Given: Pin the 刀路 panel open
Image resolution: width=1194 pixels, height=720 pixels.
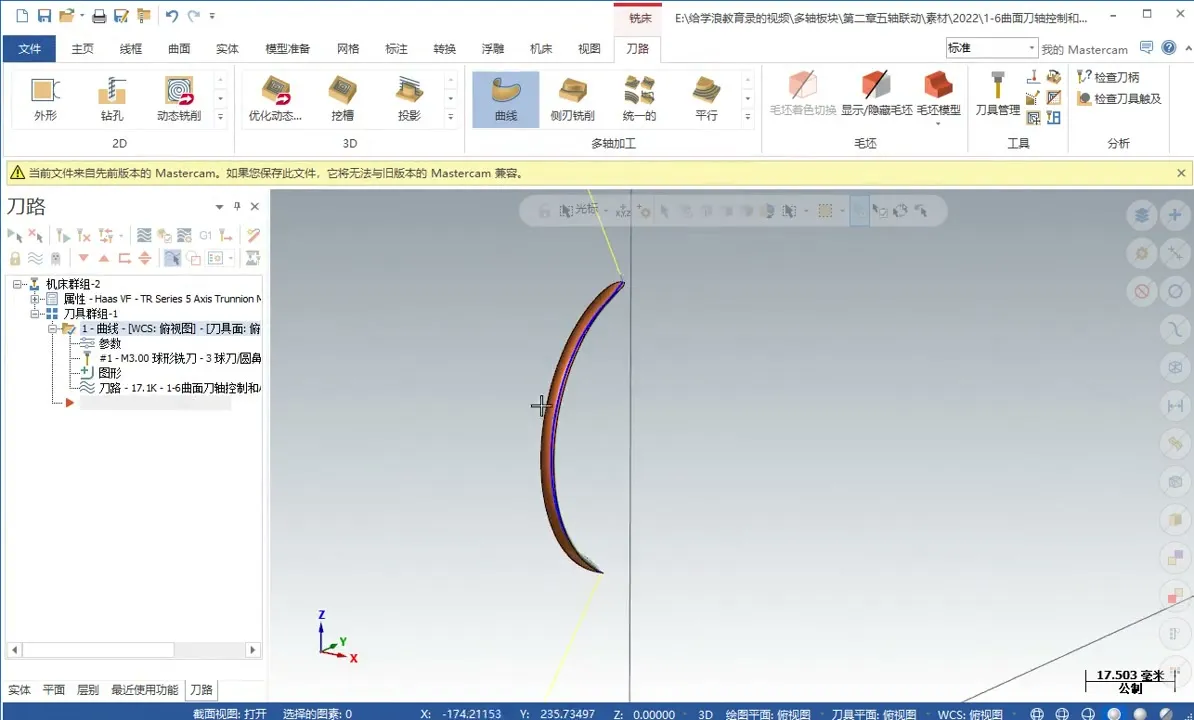Looking at the screenshot, I should (x=237, y=206).
